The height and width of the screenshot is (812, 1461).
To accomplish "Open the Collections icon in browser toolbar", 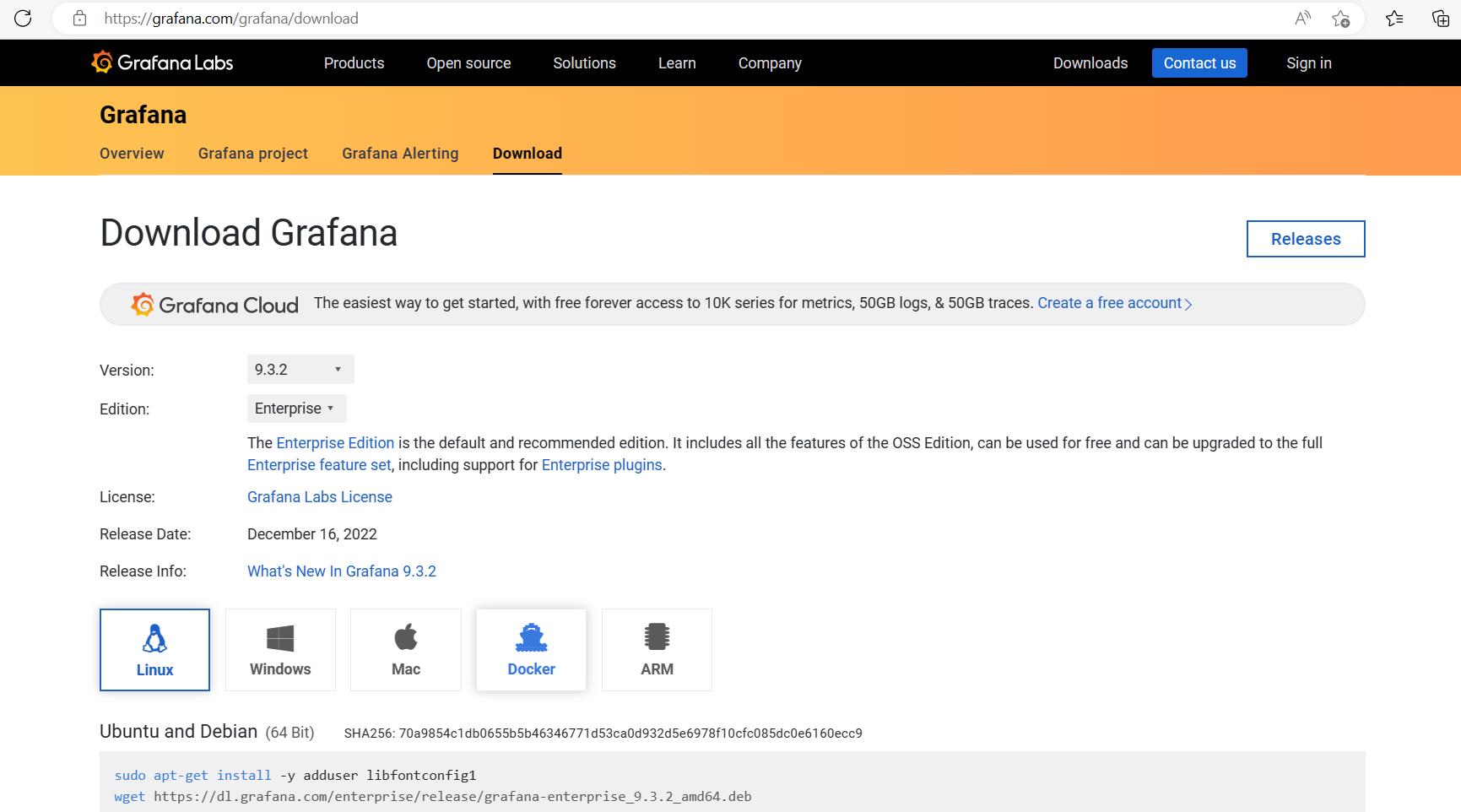I will coord(1441,18).
